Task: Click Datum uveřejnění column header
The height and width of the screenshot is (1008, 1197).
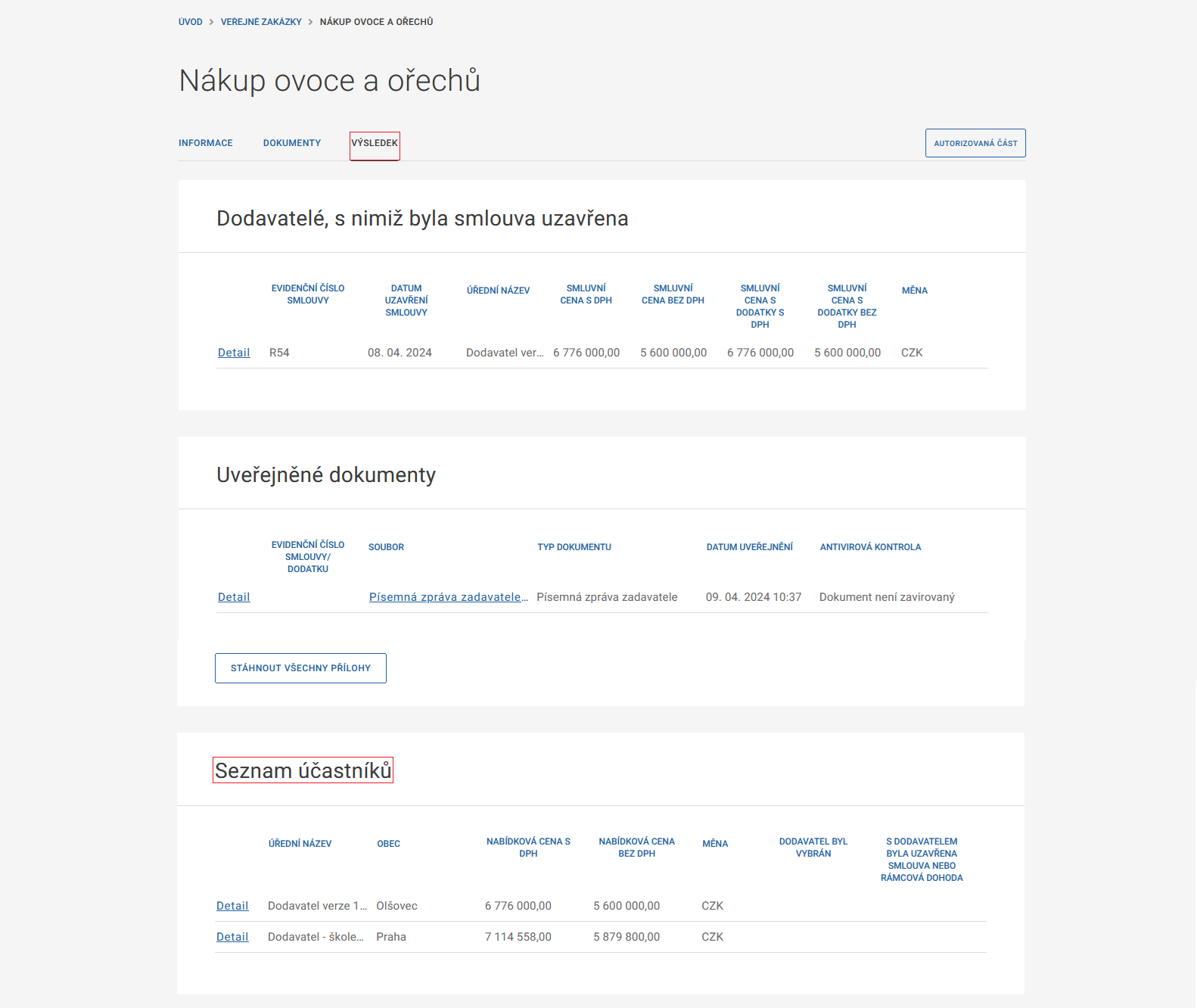Action: 750,547
